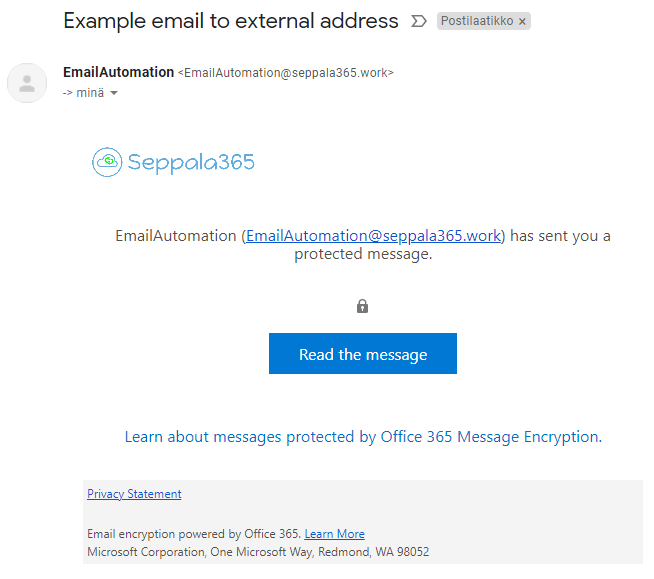
Task: Follow the Learn More link in footer
Action: pyautogui.click(x=334, y=534)
